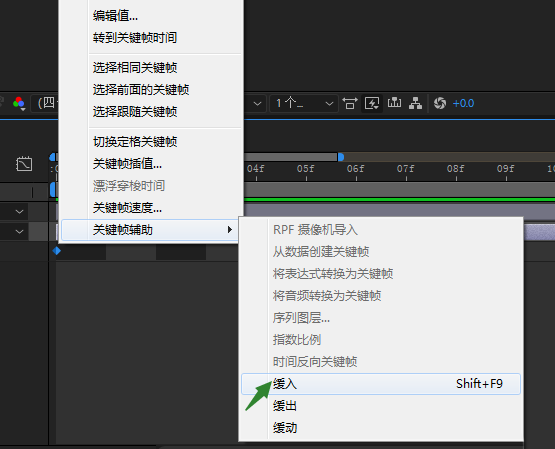
Task: Apply 缓入 easy ease in
Action: click(x=381, y=384)
